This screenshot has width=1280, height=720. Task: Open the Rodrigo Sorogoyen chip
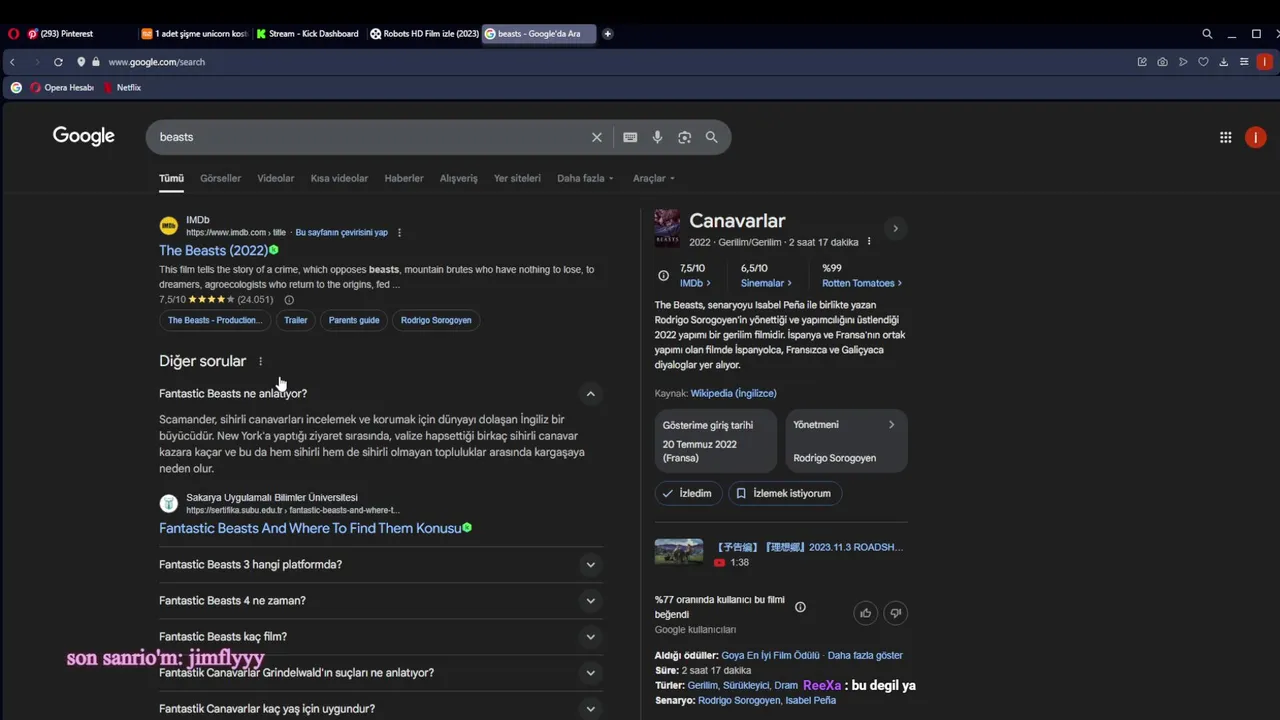(x=436, y=320)
